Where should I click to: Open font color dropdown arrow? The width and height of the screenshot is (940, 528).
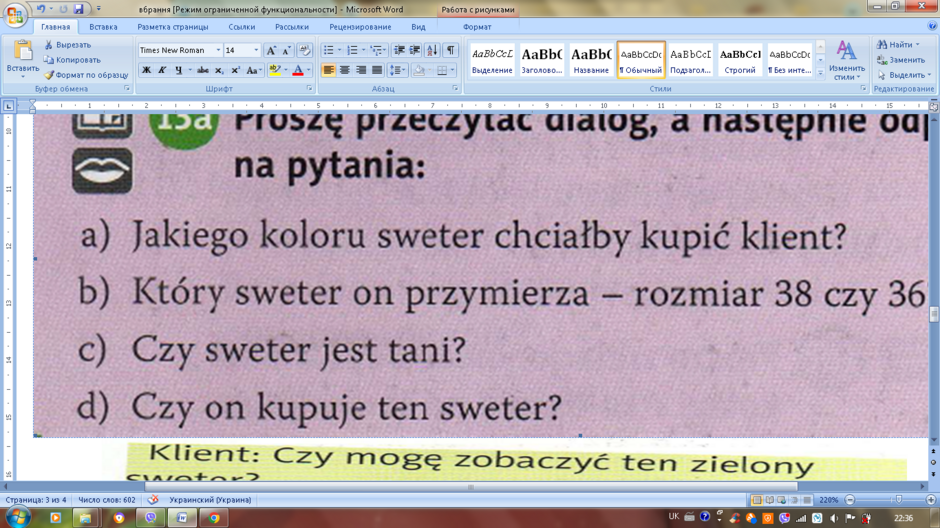(x=309, y=70)
